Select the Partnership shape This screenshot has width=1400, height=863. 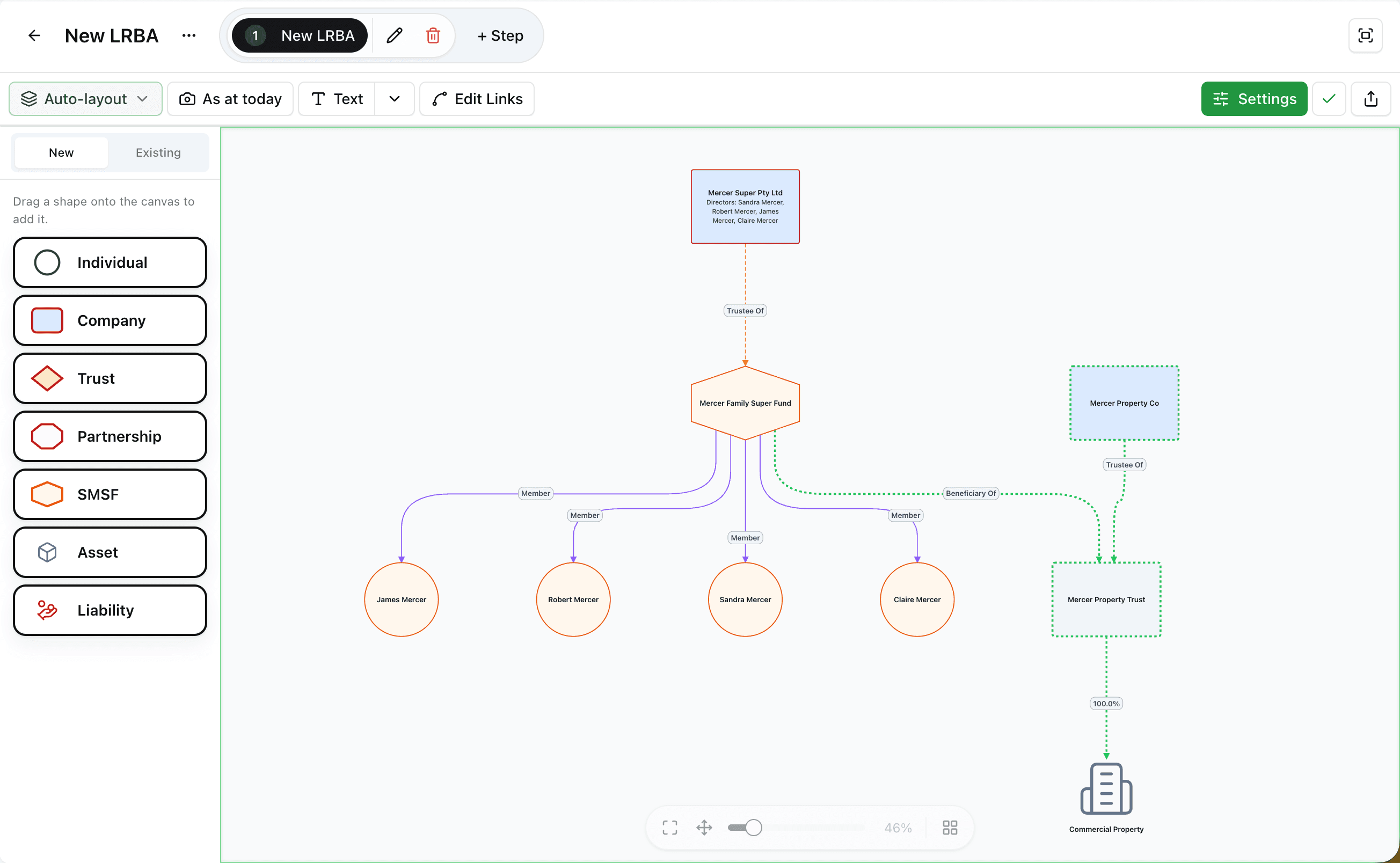(110, 436)
